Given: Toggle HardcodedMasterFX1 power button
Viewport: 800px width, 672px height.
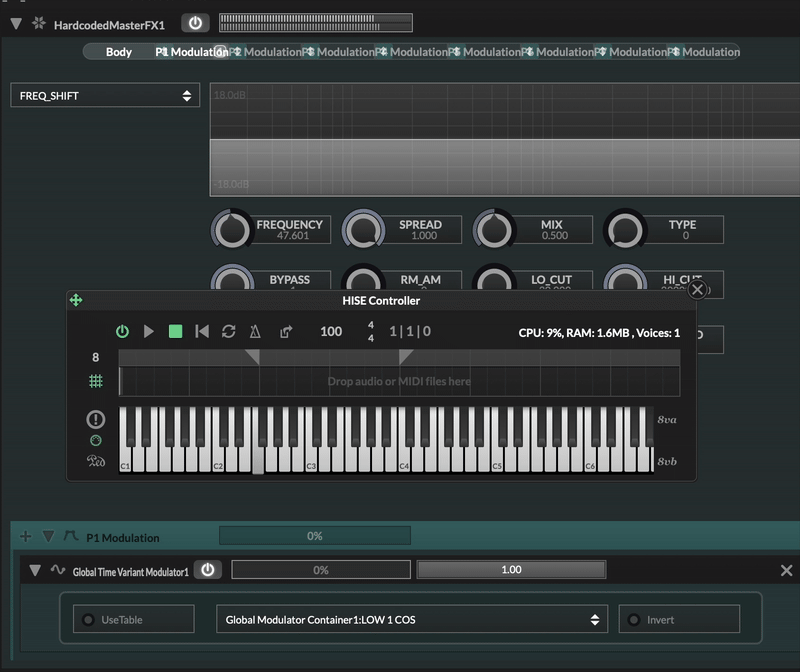Looking at the screenshot, I should (195, 23).
